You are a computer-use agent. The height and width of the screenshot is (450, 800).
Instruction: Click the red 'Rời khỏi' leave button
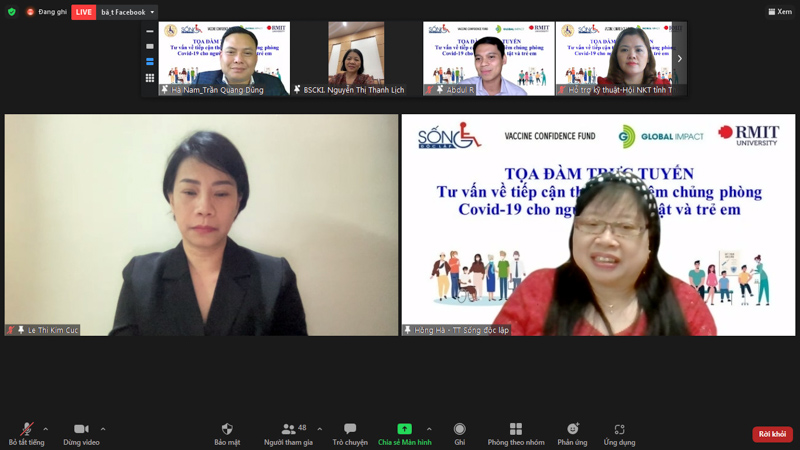(x=772, y=434)
